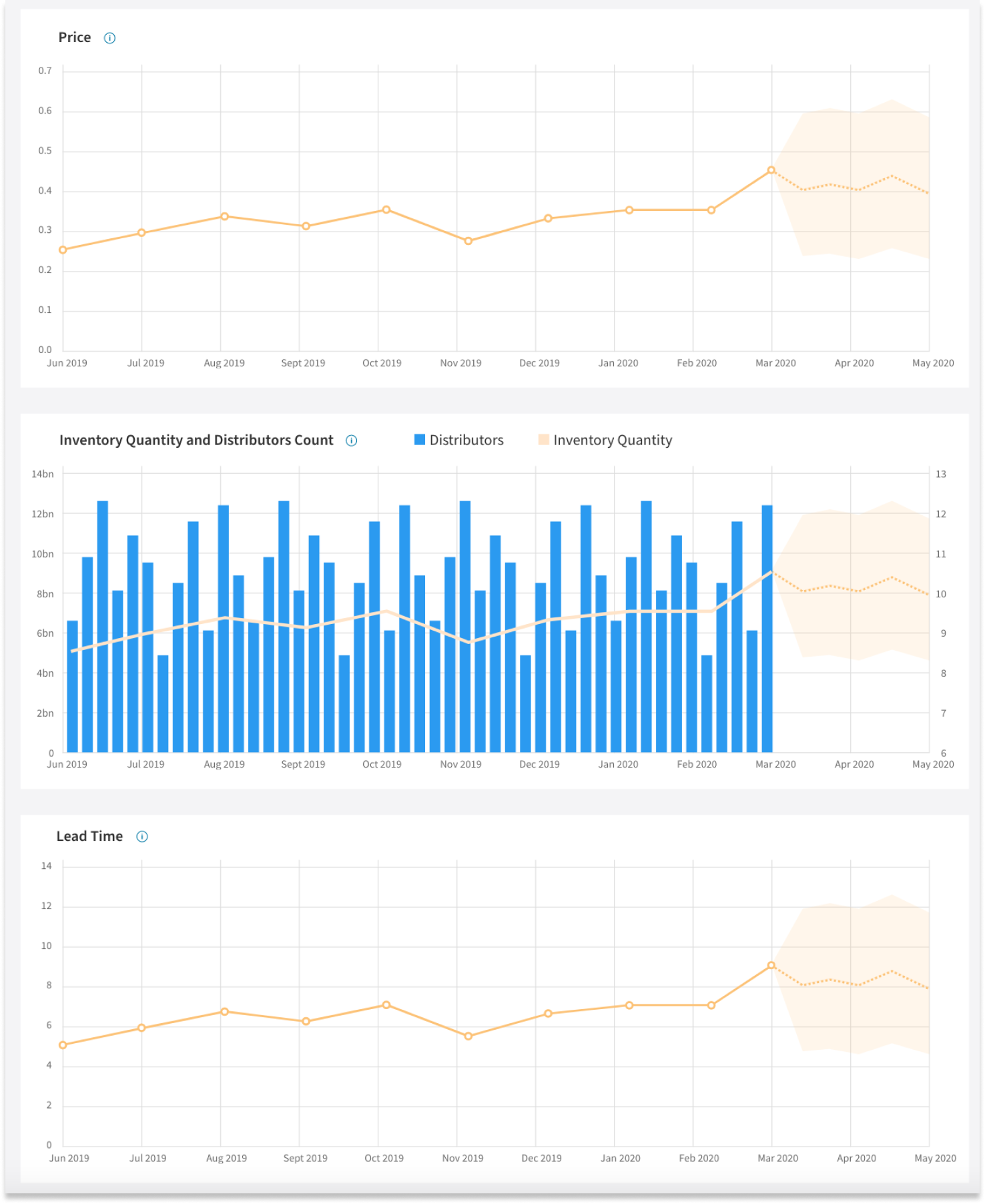Screen dimensions: 985x1204
Task: Click the last blue Distributors bar before Mar 2020
Action: (x=767, y=627)
